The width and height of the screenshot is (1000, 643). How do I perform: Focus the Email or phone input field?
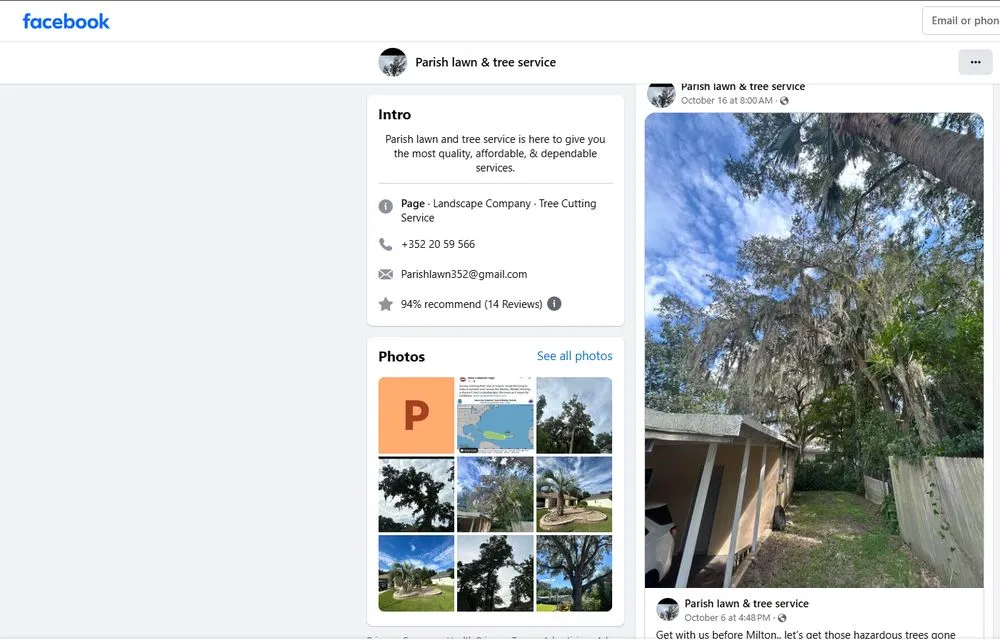pyautogui.click(x=962, y=21)
